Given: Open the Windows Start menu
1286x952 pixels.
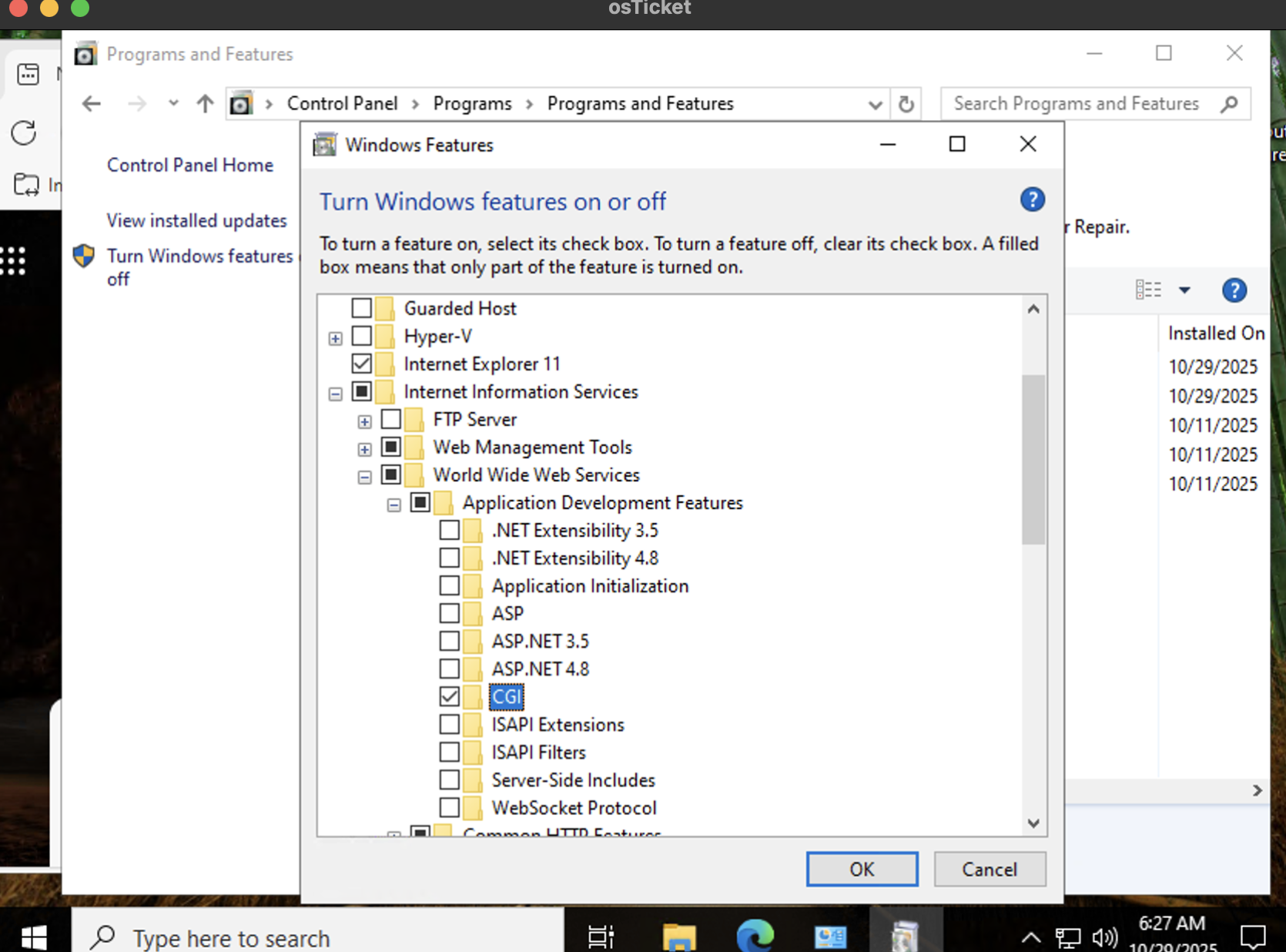Looking at the screenshot, I should point(34,937).
